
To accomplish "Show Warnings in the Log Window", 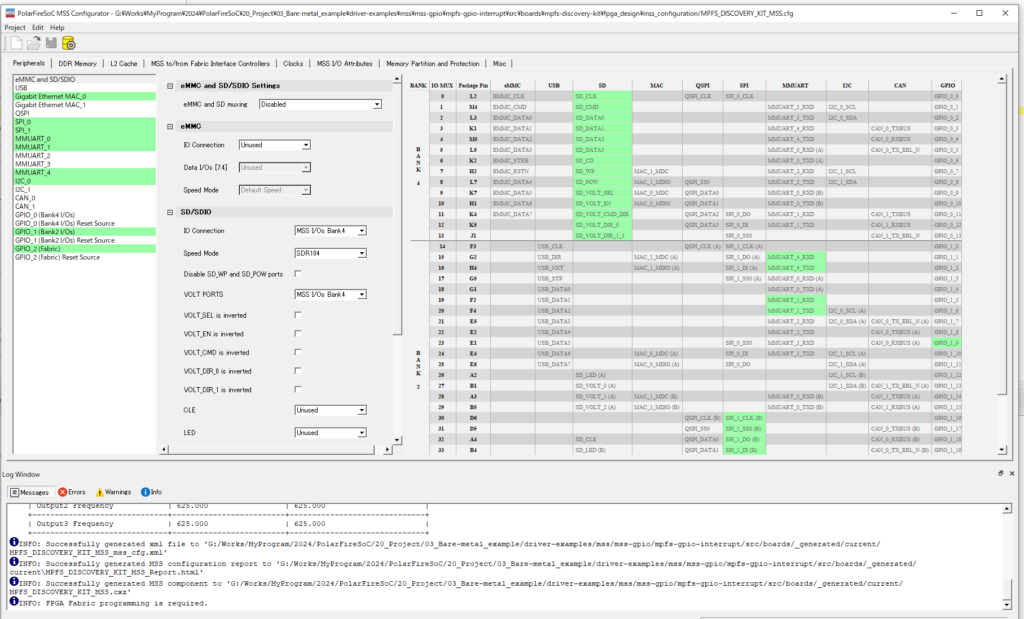I will [112, 492].
